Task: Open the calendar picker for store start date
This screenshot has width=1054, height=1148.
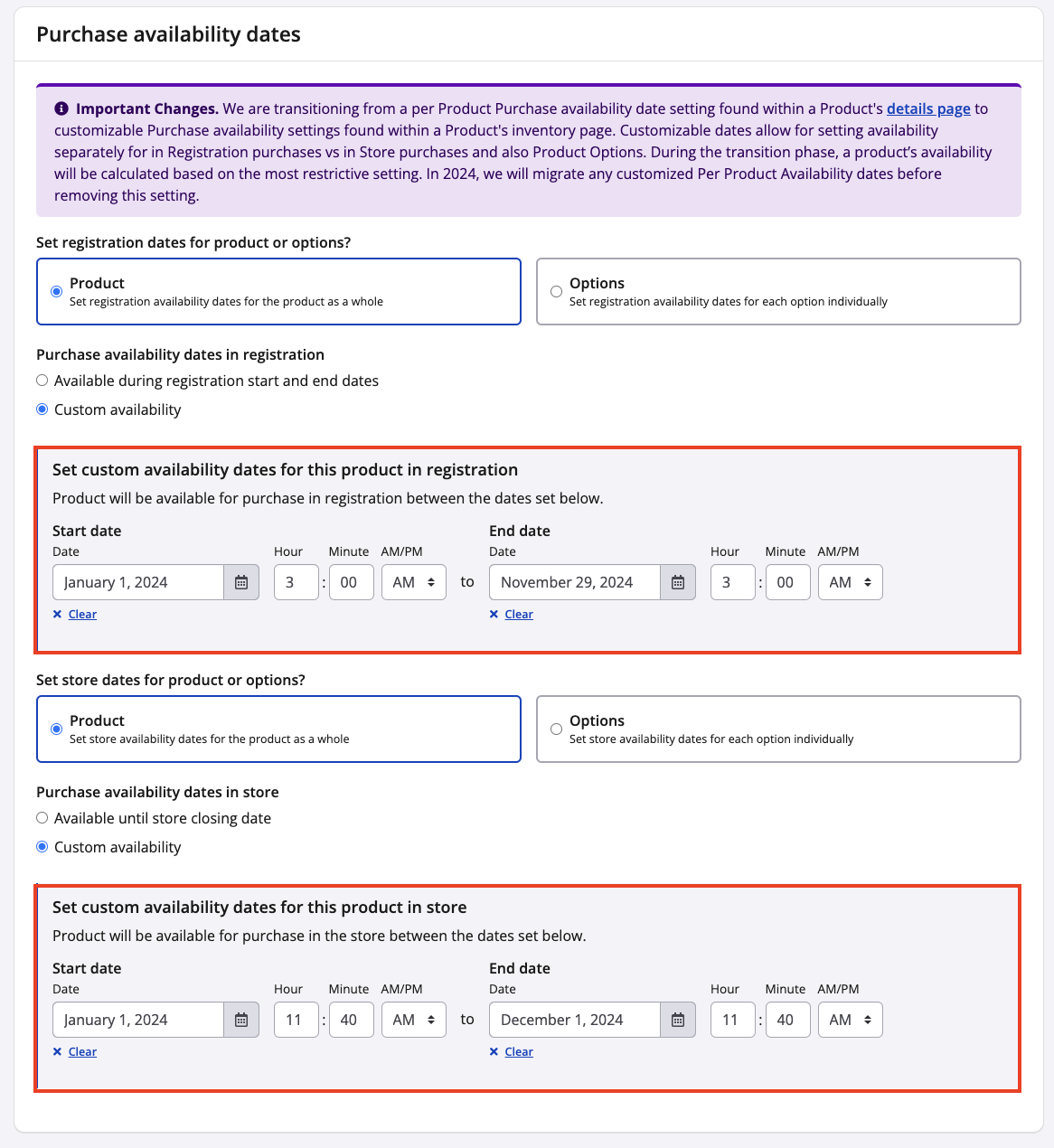Action: (x=240, y=1020)
